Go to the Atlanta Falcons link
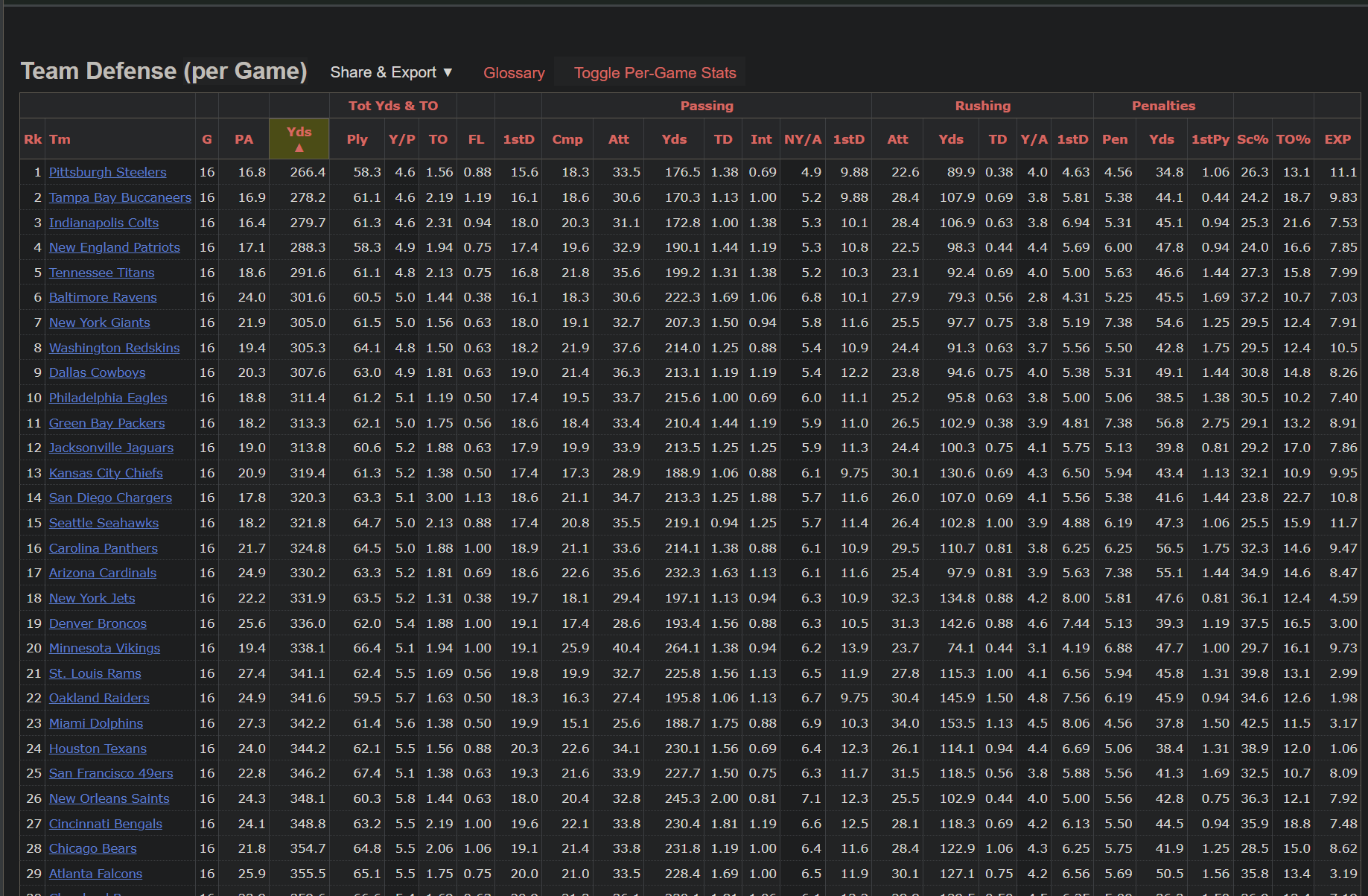This screenshot has height=896, width=1368. pos(95,874)
